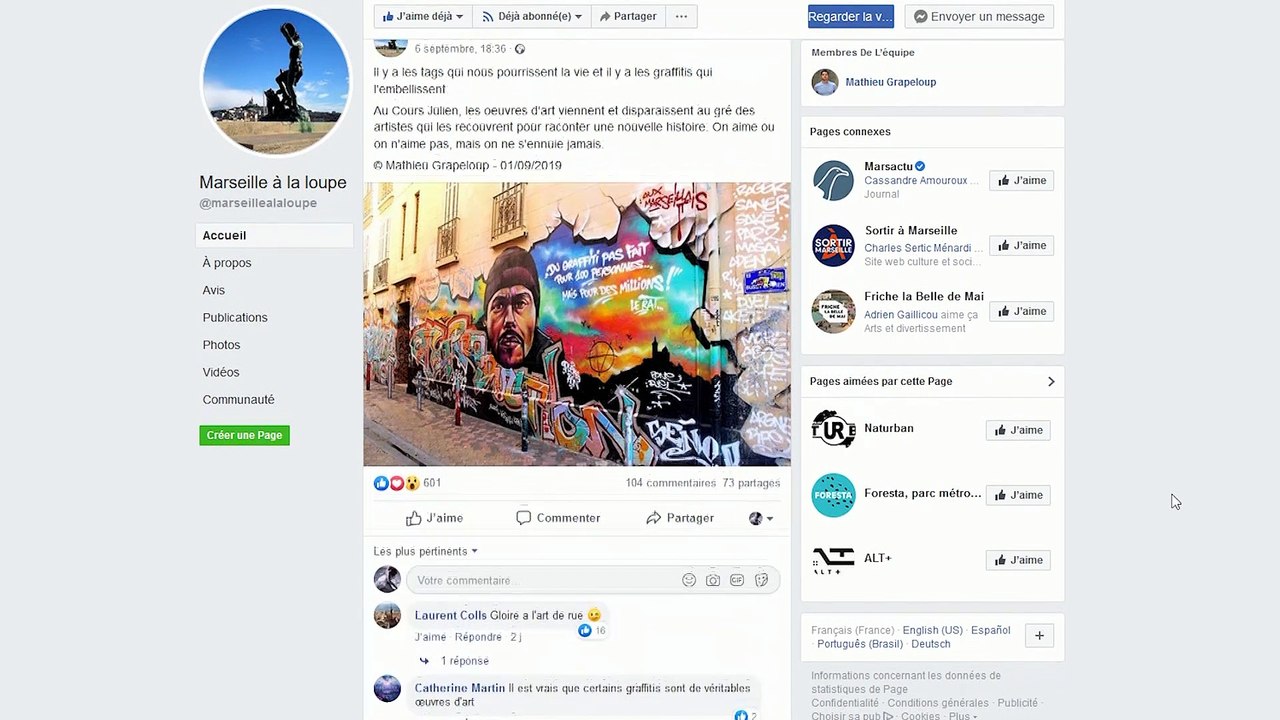
Task: Click the J'aime thumbs-up on the post
Action: pyautogui.click(x=434, y=518)
